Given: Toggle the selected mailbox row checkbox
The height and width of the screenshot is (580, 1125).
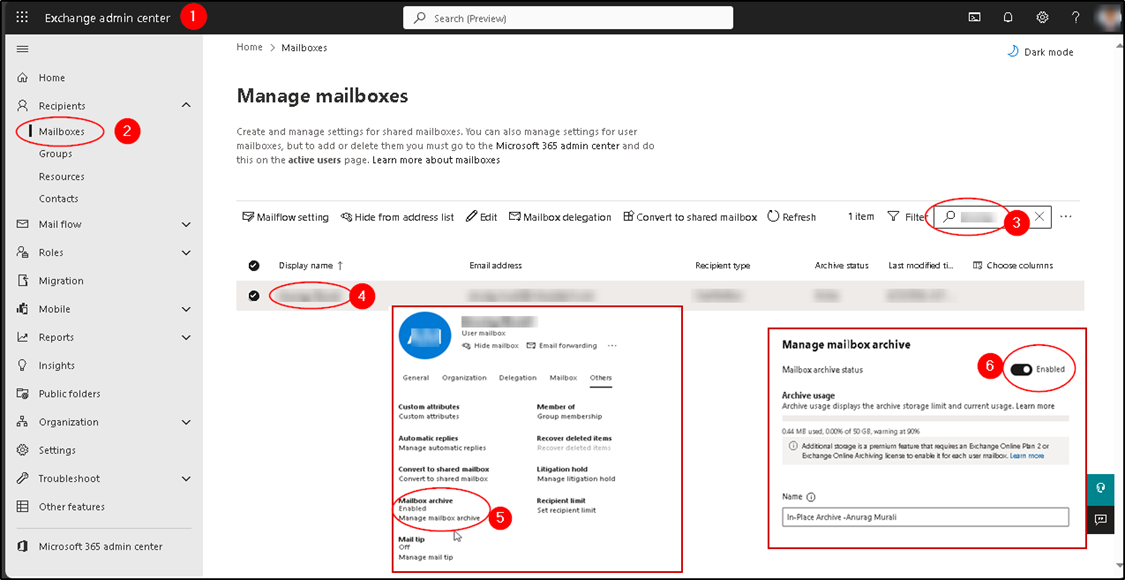Looking at the screenshot, I should (253, 296).
